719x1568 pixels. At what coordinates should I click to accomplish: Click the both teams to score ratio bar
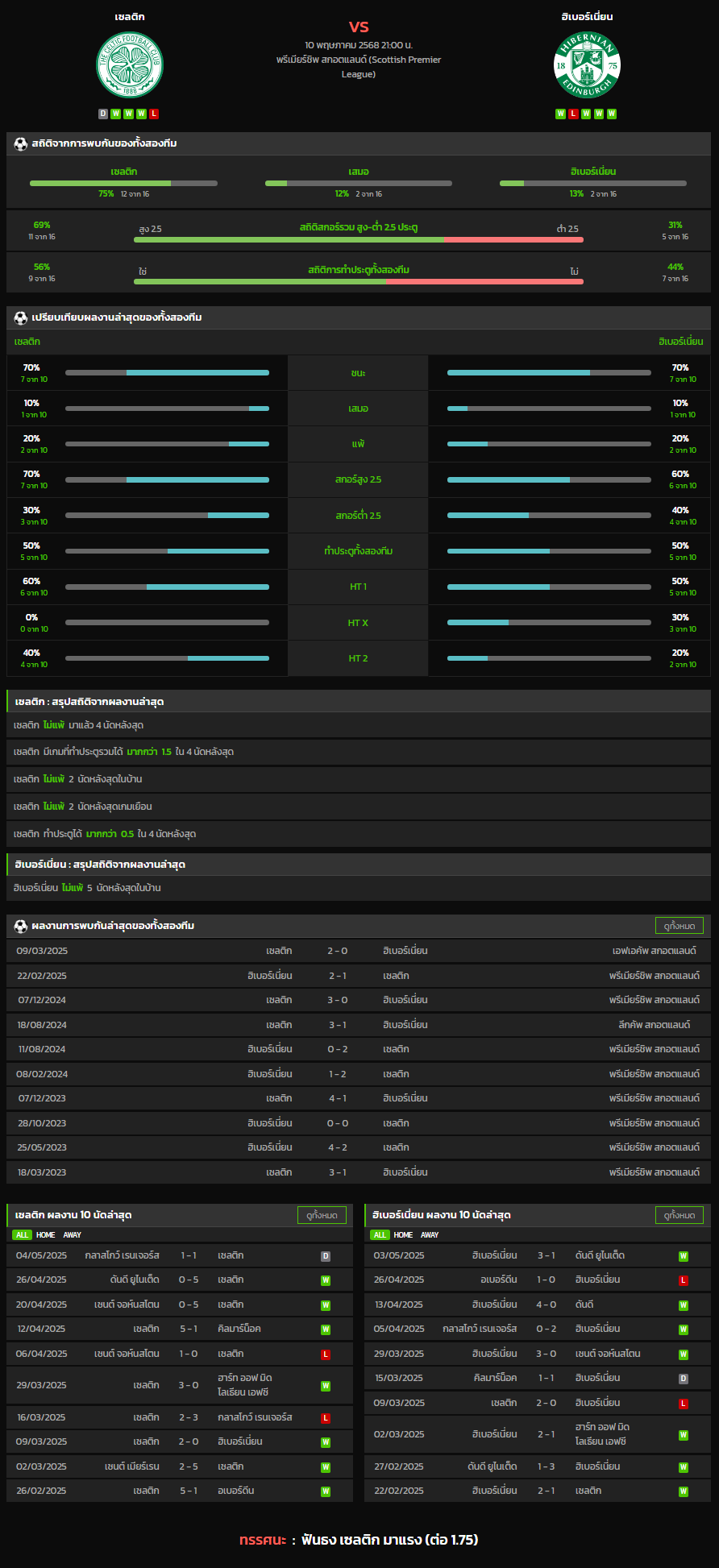point(359,281)
